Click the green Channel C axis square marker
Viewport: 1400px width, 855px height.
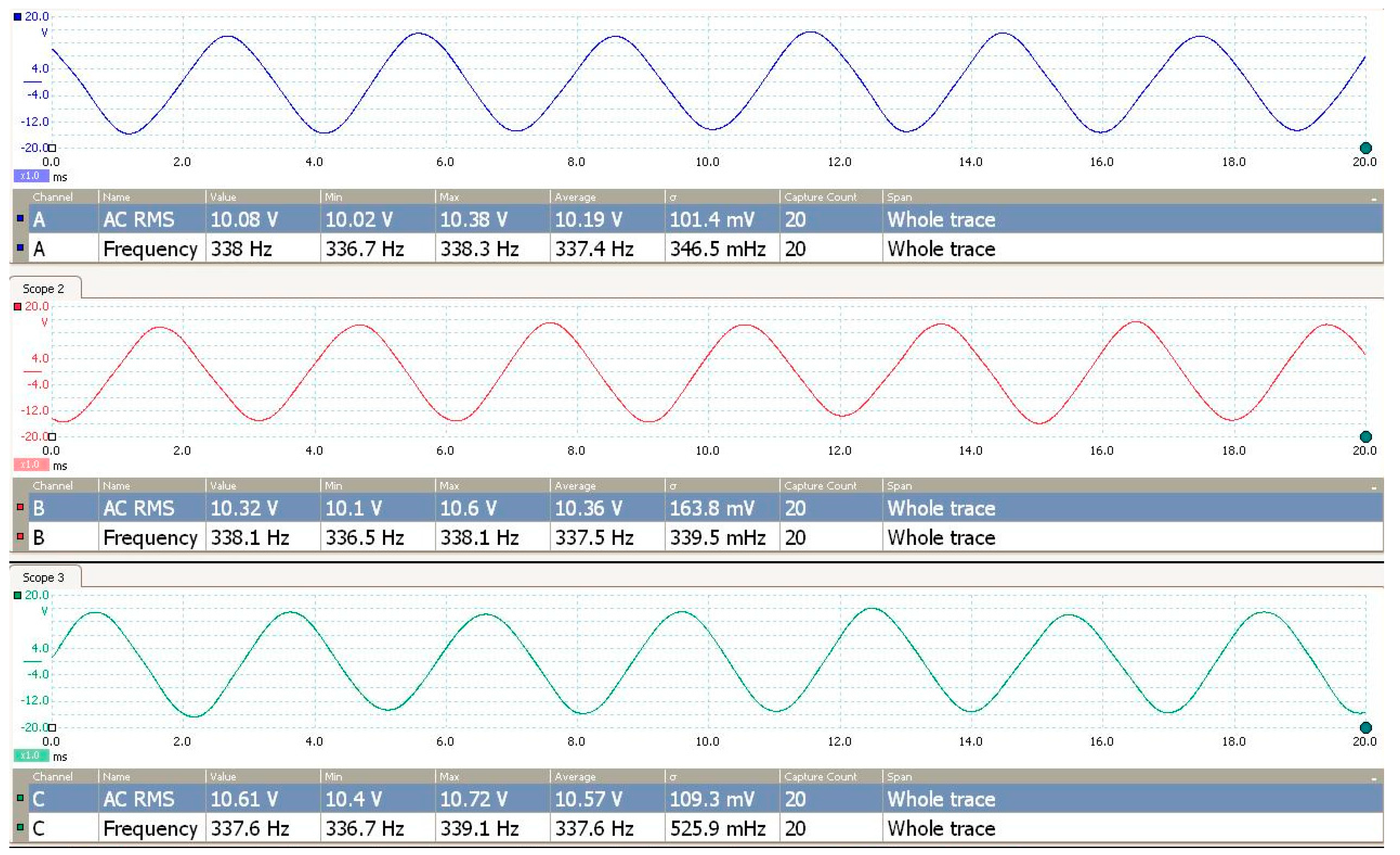tap(17, 595)
